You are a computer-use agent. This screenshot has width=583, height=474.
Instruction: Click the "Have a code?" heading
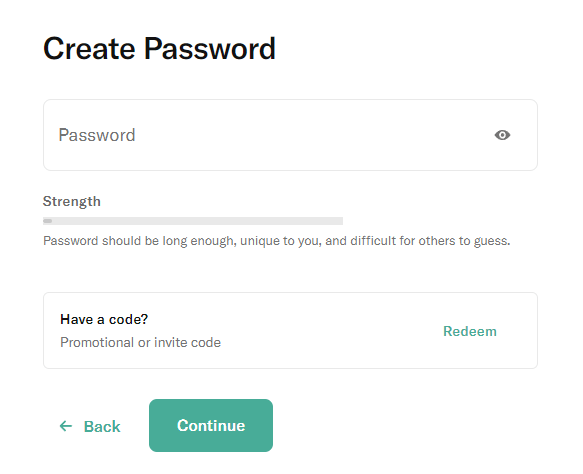pyautogui.click(x=104, y=319)
